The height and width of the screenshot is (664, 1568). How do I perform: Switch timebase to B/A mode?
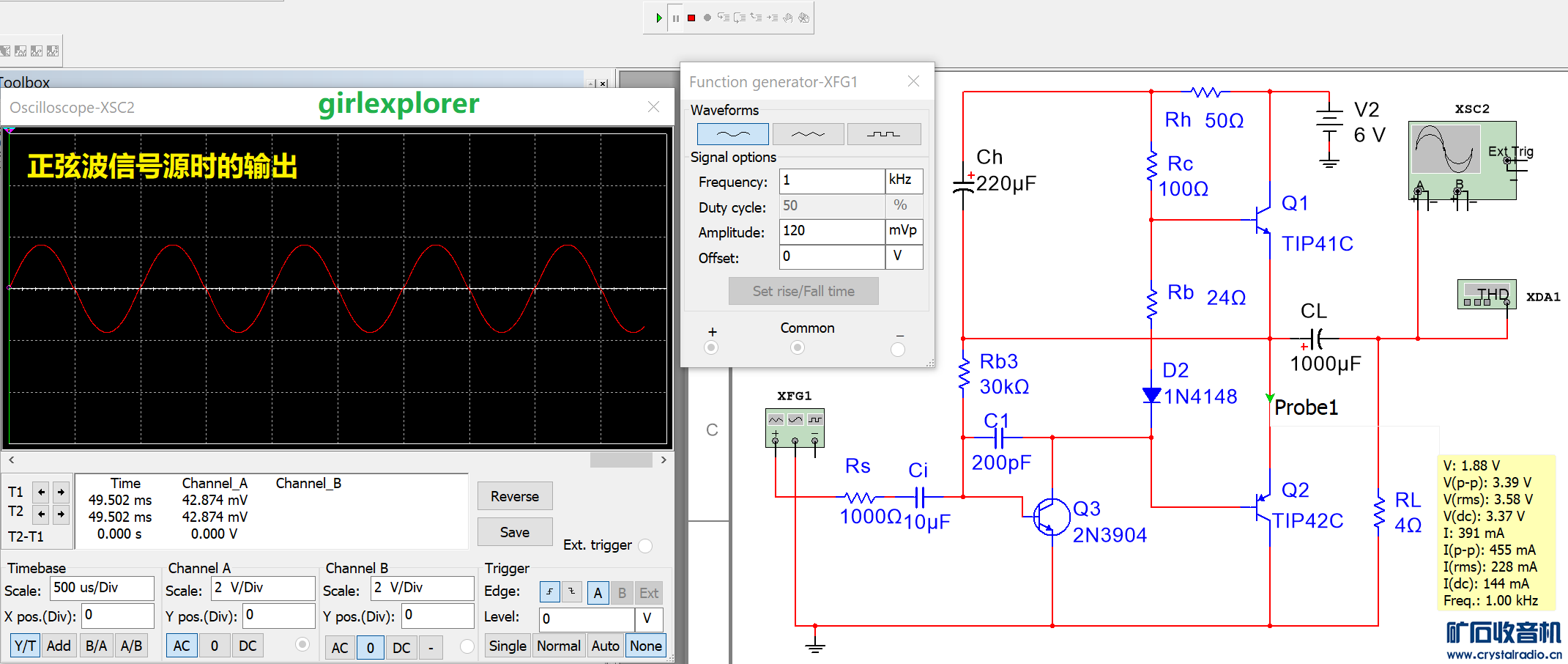pos(96,646)
